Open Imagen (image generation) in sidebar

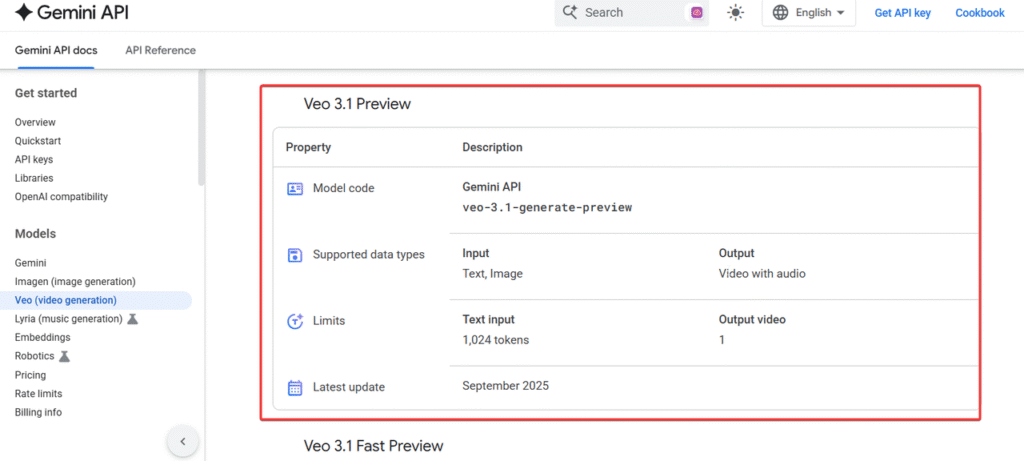[75, 281]
